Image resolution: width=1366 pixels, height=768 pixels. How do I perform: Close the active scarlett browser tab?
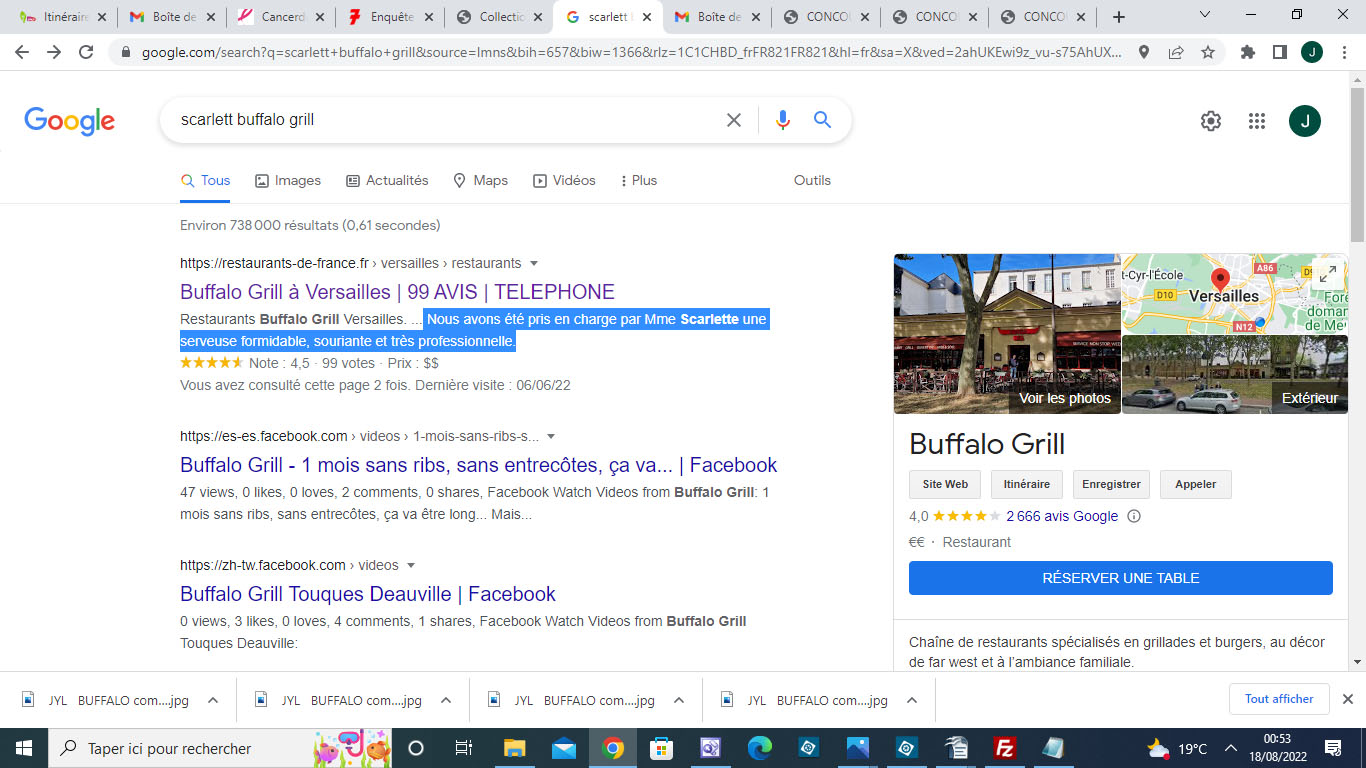[645, 17]
